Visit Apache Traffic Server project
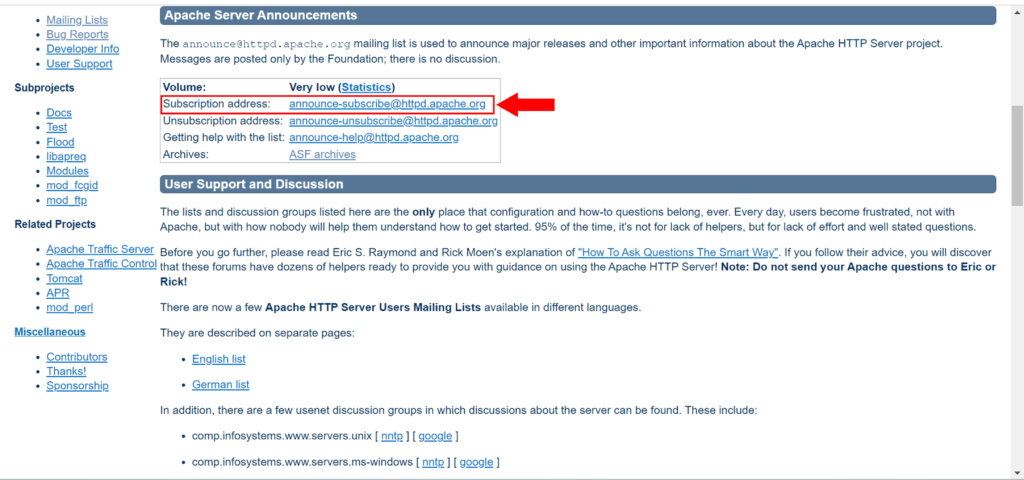1024x480 pixels. coord(100,249)
